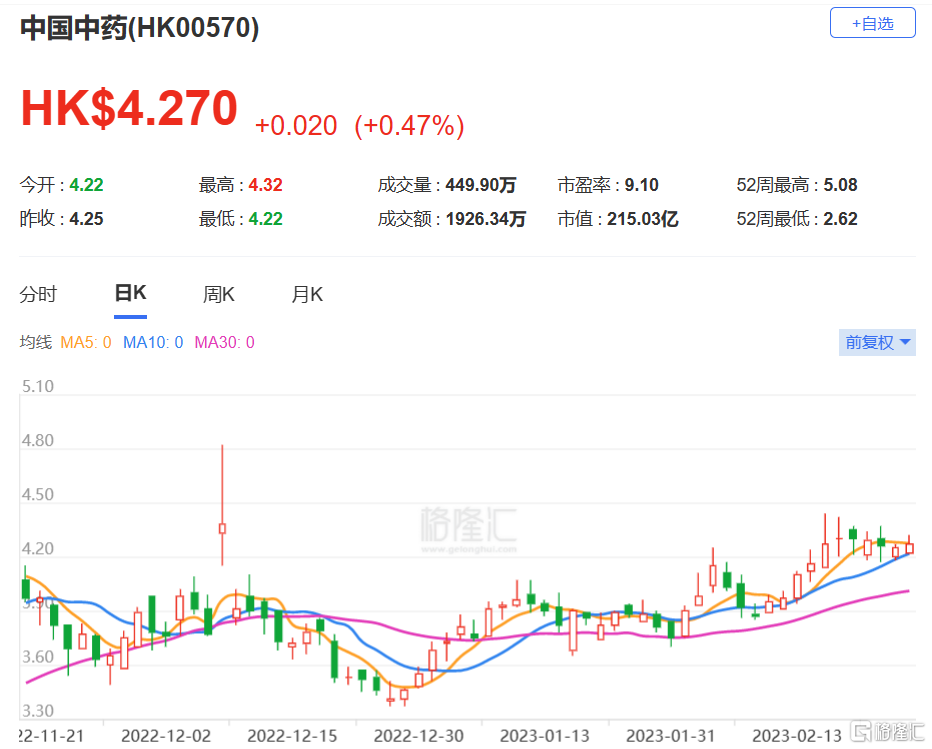Click the 成交额 value 1926.34万

[486, 219]
